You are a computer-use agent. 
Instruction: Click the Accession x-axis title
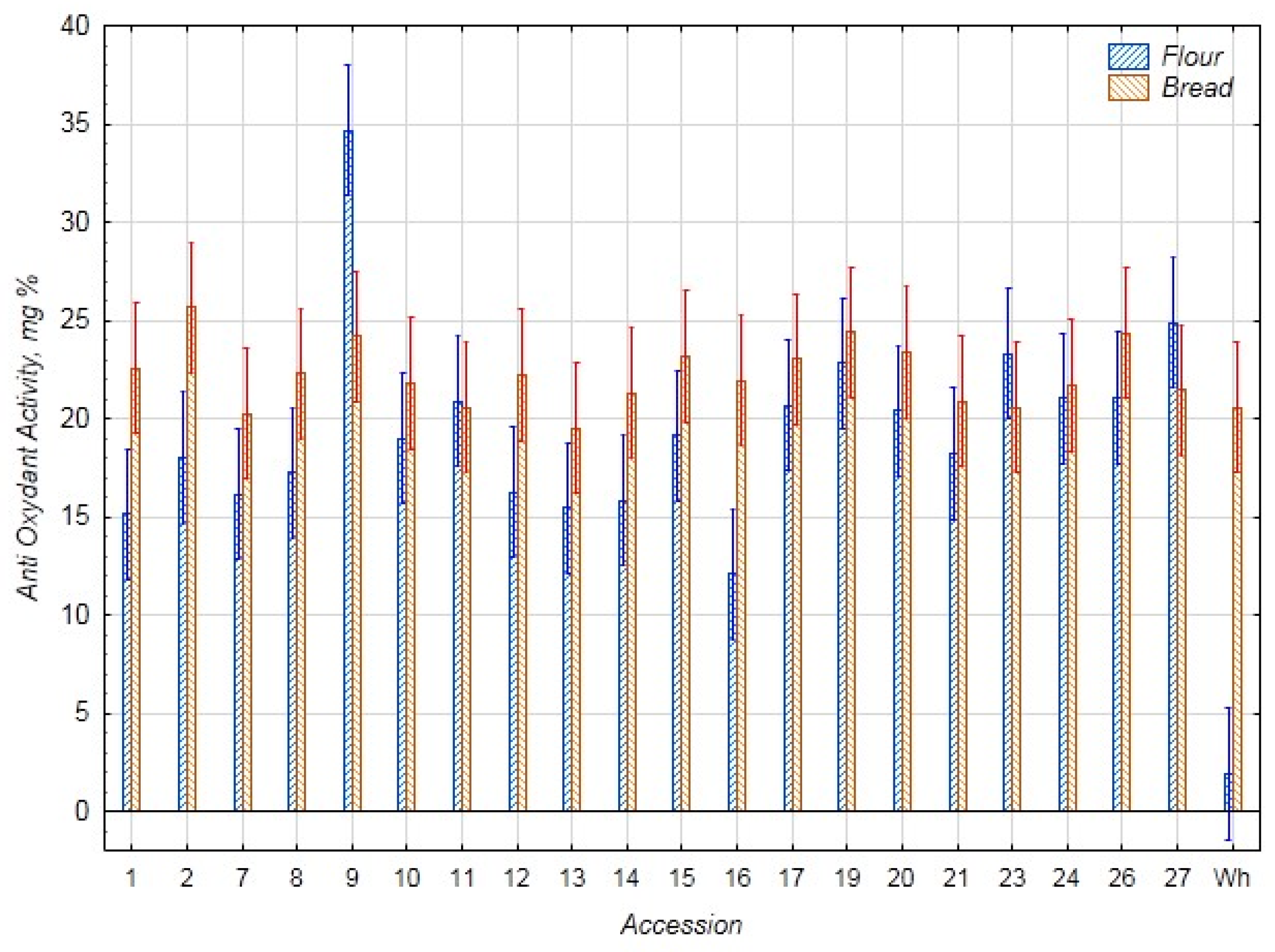(682, 924)
